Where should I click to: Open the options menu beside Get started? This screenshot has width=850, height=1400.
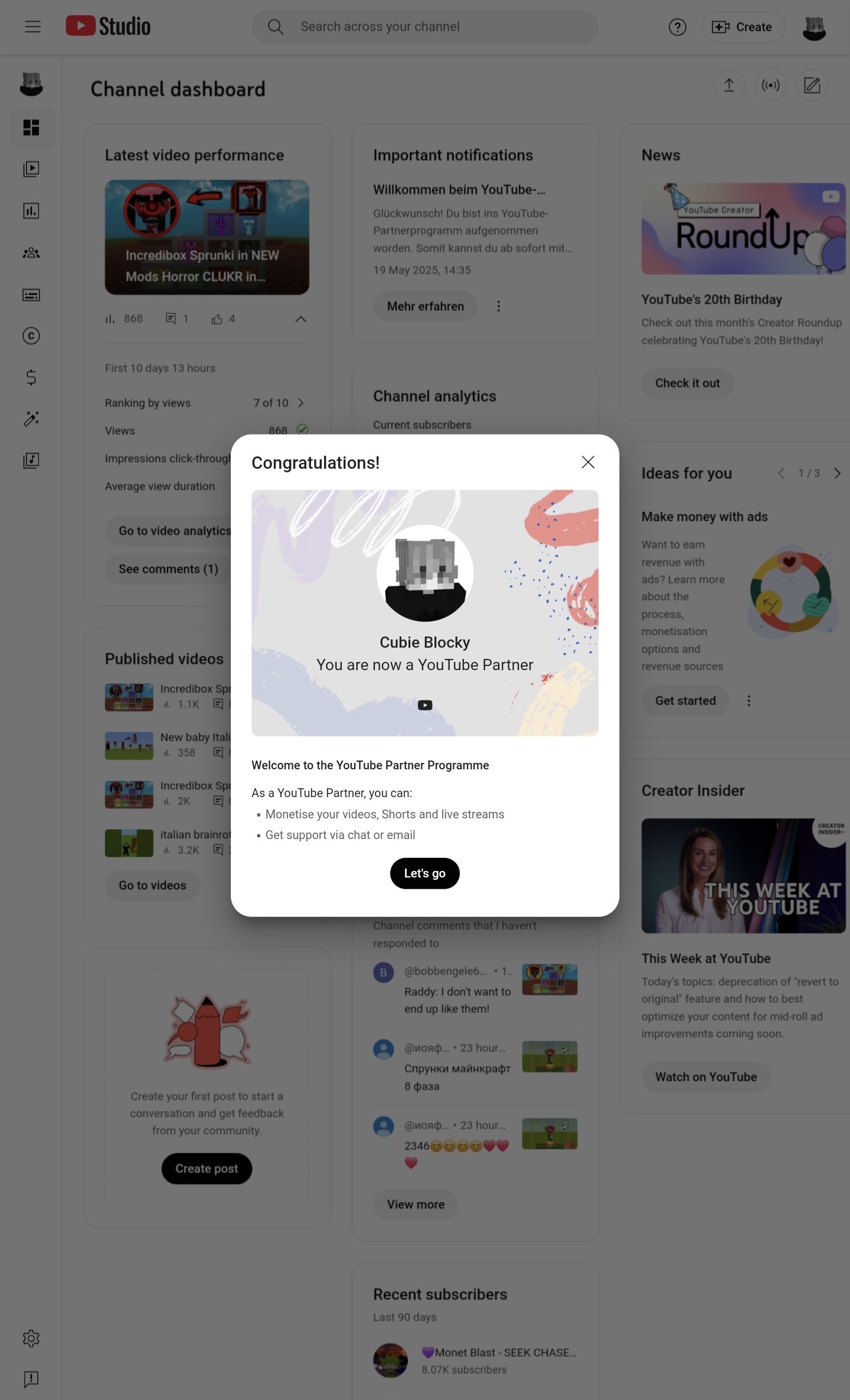(x=748, y=701)
